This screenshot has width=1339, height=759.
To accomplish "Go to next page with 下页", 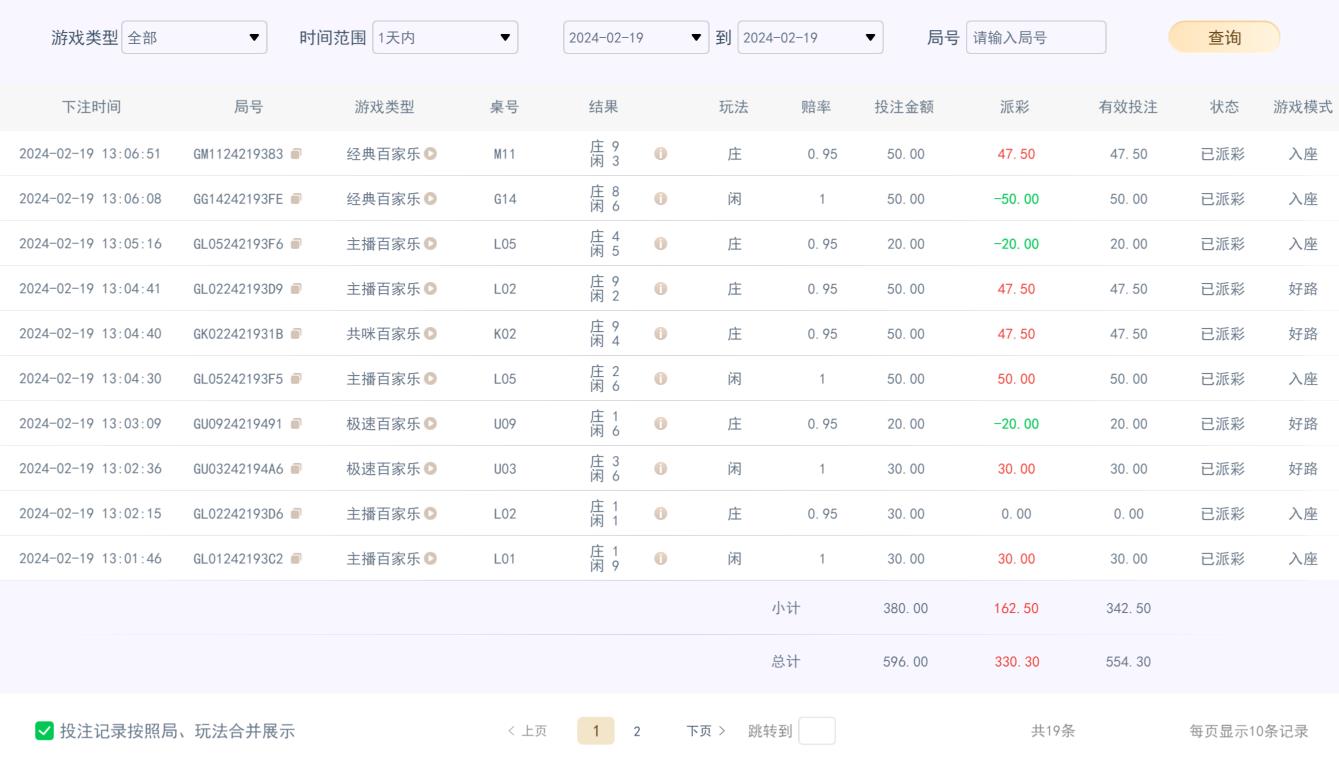I will coord(706,731).
